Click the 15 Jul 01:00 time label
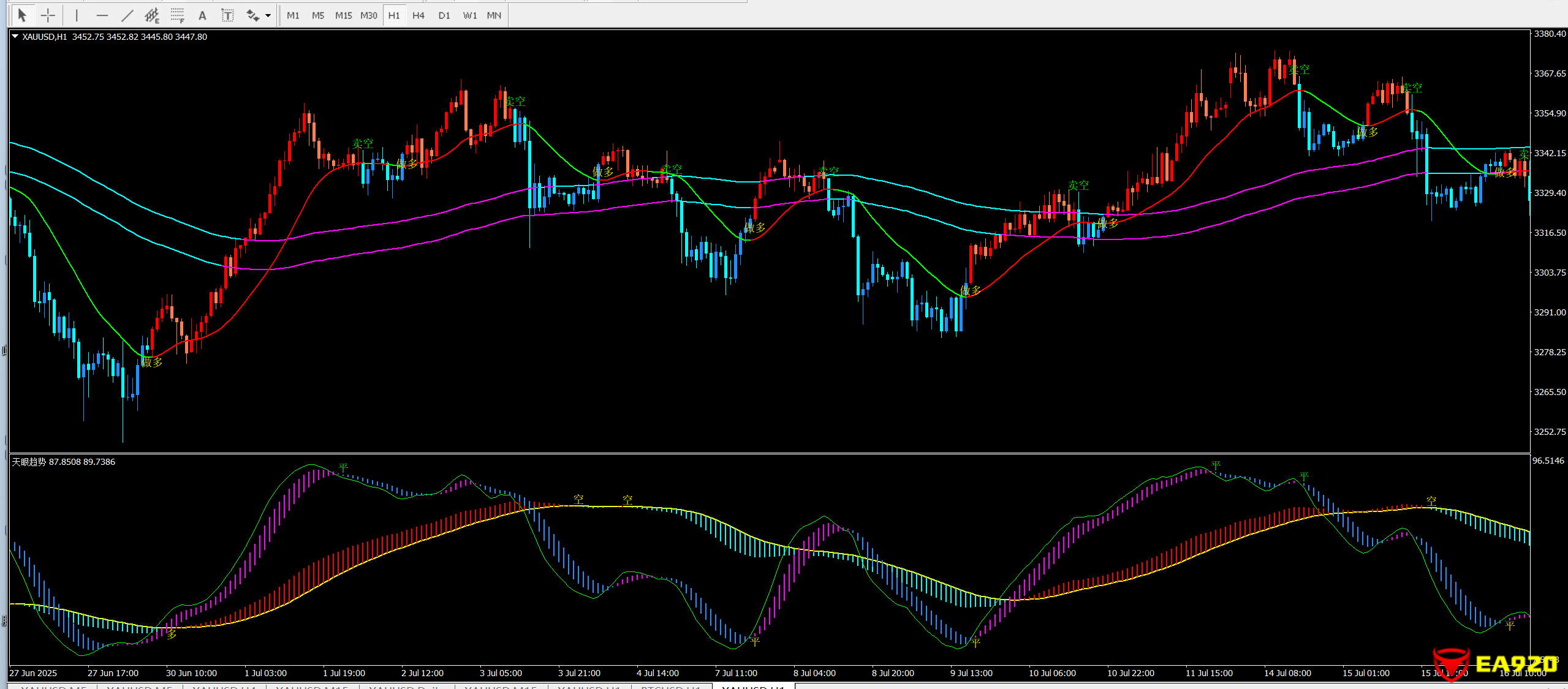1568x689 pixels. pyautogui.click(x=1366, y=673)
